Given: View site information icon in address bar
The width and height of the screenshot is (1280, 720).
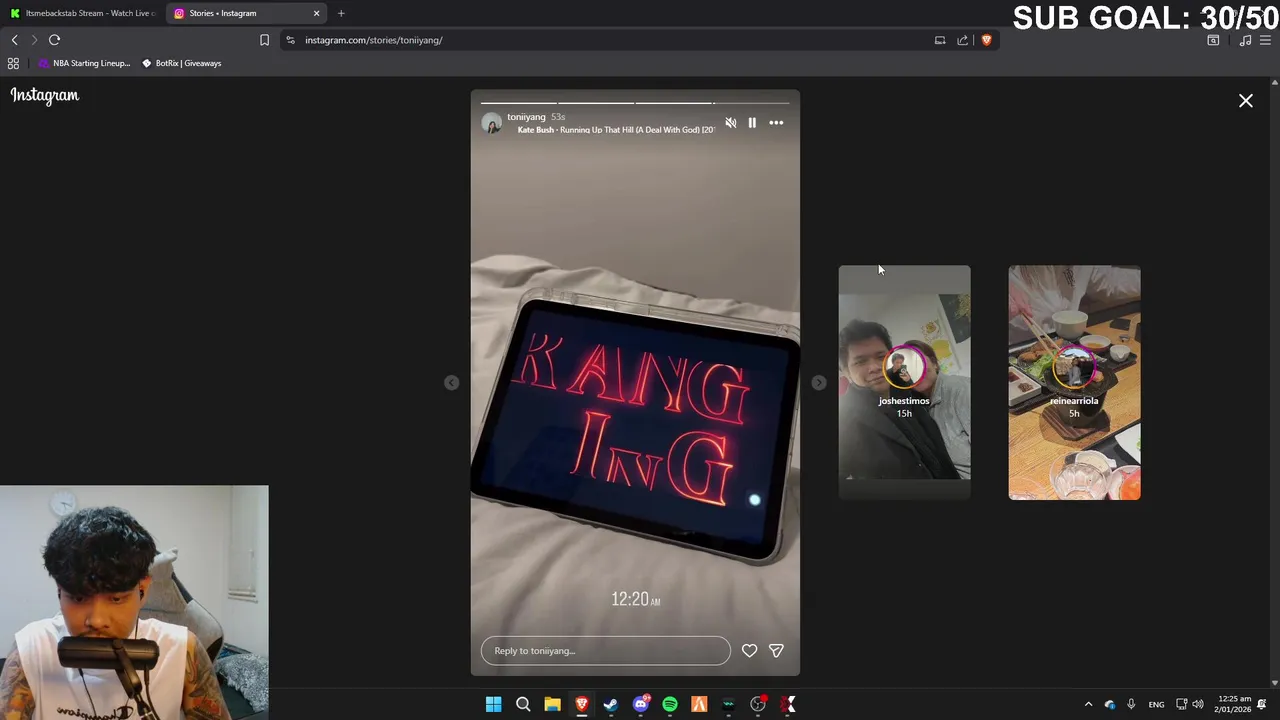Looking at the screenshot, I should (x=290, y=40).
